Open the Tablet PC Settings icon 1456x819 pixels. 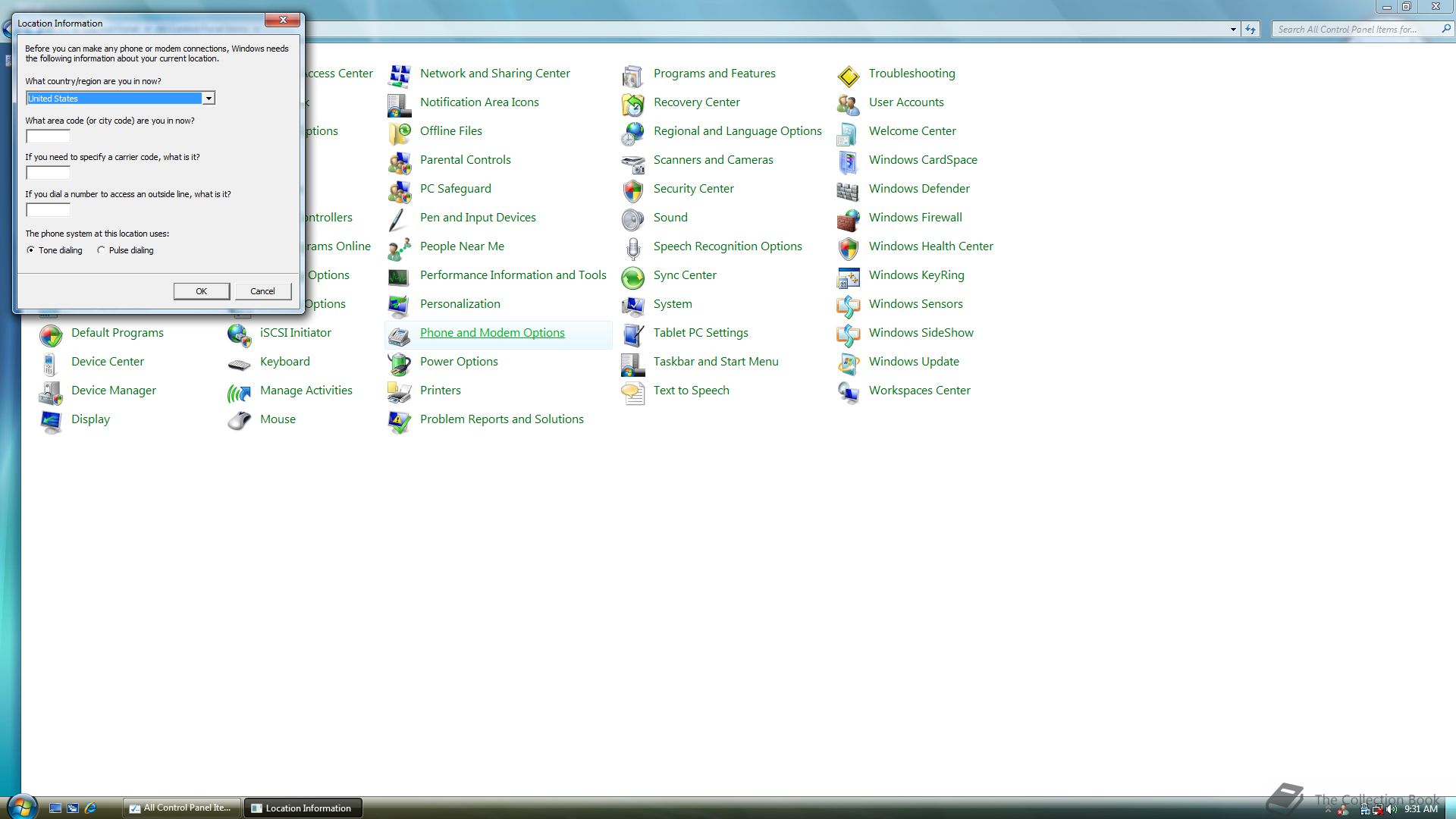(632, 334)
